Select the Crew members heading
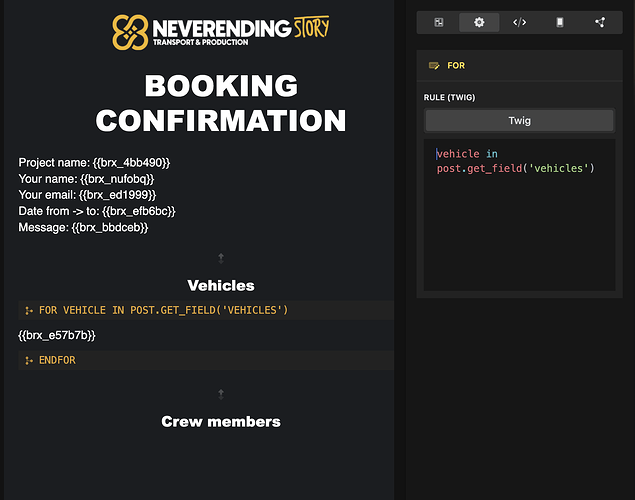This screenshot has height=500, width=635. (221, 422)
